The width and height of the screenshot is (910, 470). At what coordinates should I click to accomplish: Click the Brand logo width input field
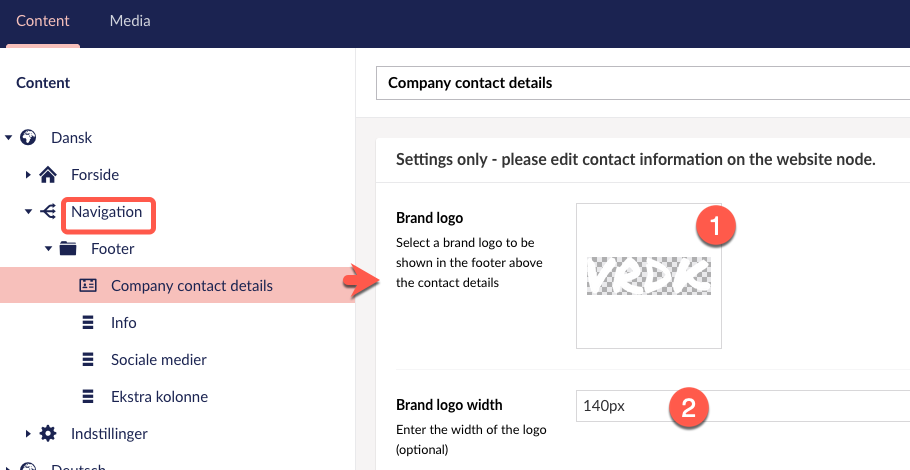tap(743, 406)
